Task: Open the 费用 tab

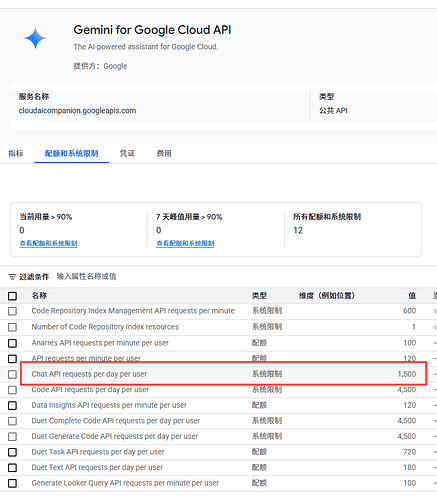Action: point(164,153)
